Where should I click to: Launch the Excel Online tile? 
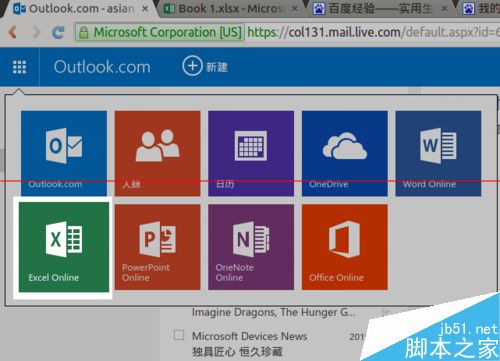[x=64, y=247]
